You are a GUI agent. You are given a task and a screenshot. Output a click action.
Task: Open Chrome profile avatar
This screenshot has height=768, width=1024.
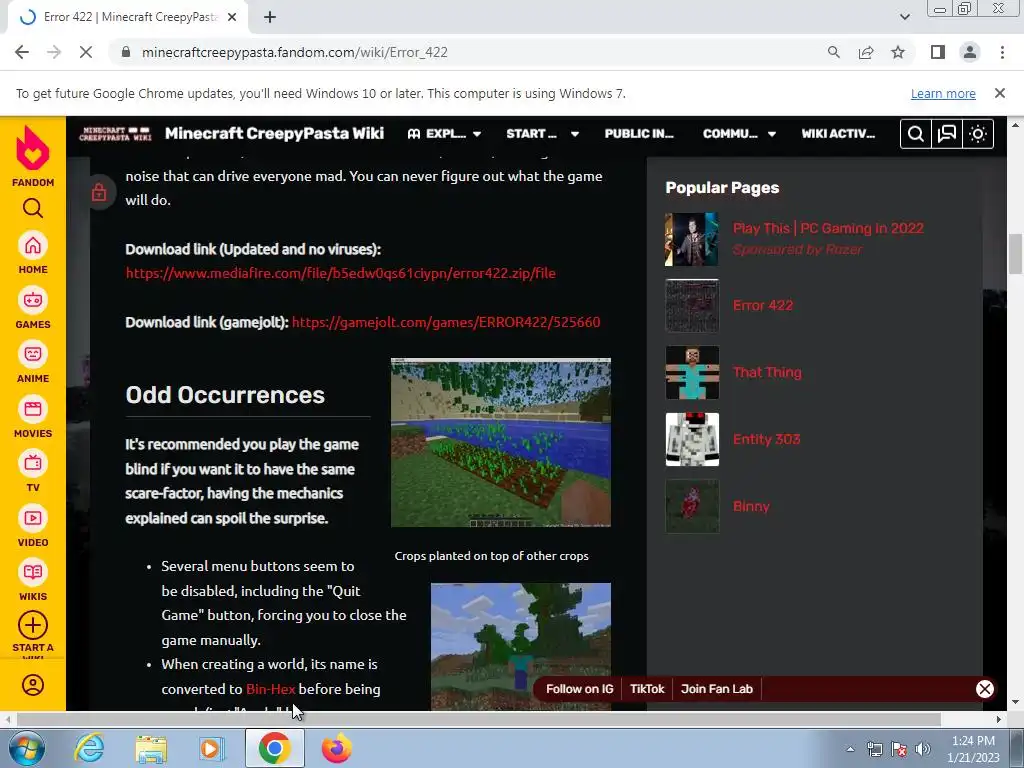point(970,52)
